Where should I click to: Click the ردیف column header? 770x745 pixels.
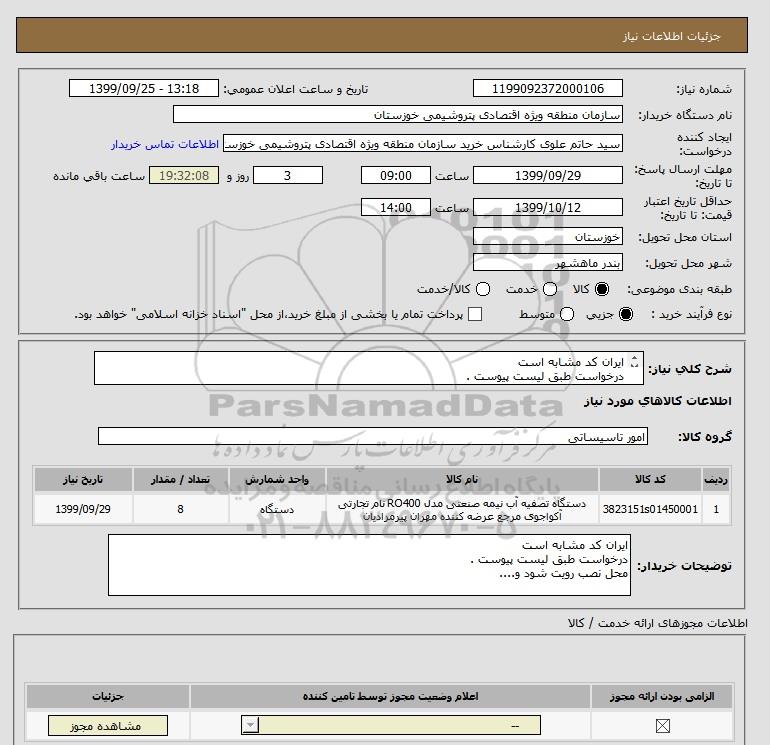coord(716,479)
